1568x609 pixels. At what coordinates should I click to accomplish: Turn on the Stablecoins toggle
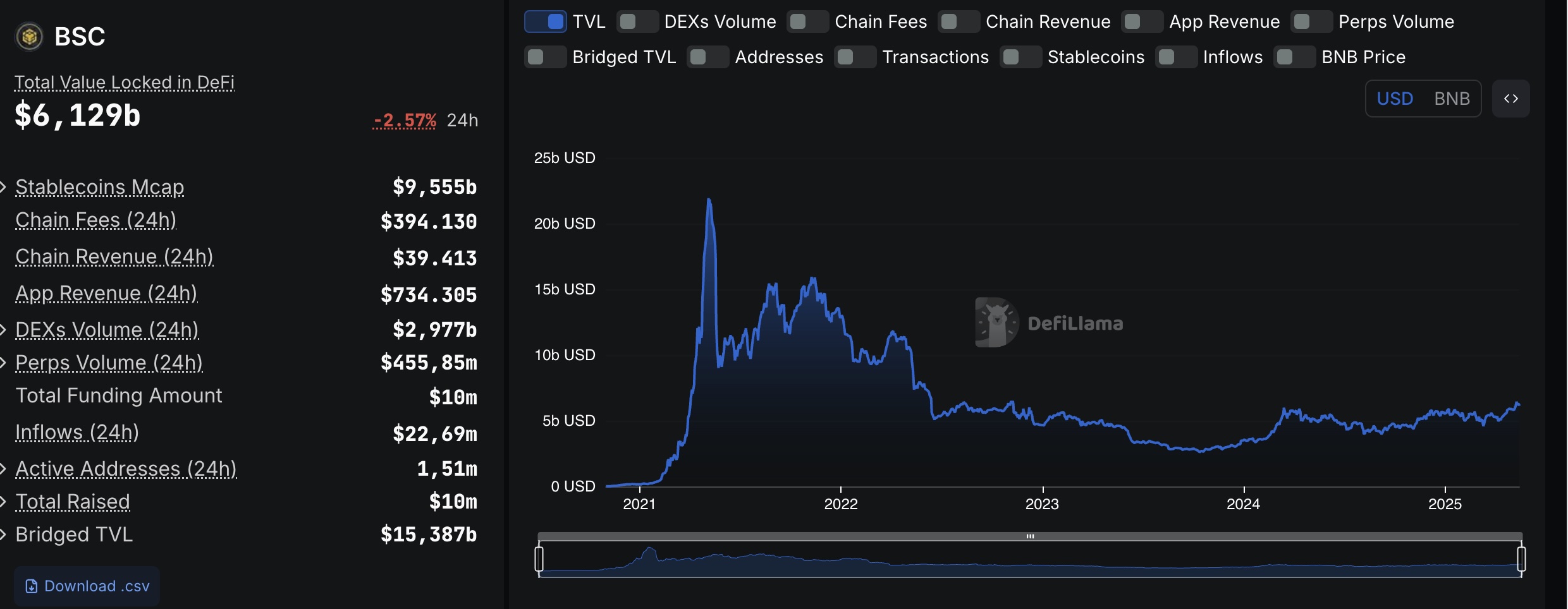click(1020, 57)
